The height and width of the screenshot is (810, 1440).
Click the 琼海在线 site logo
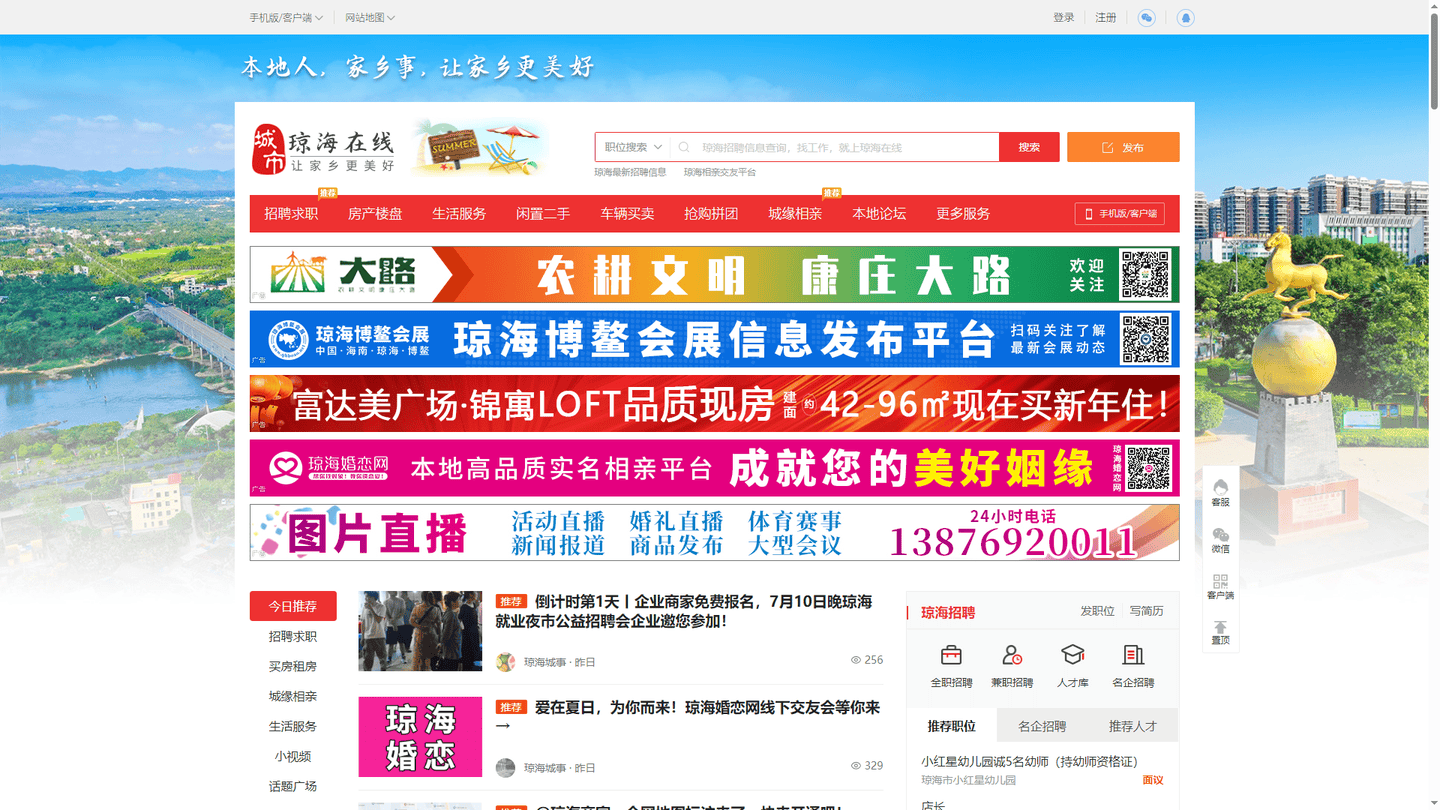tap(323, 149)
